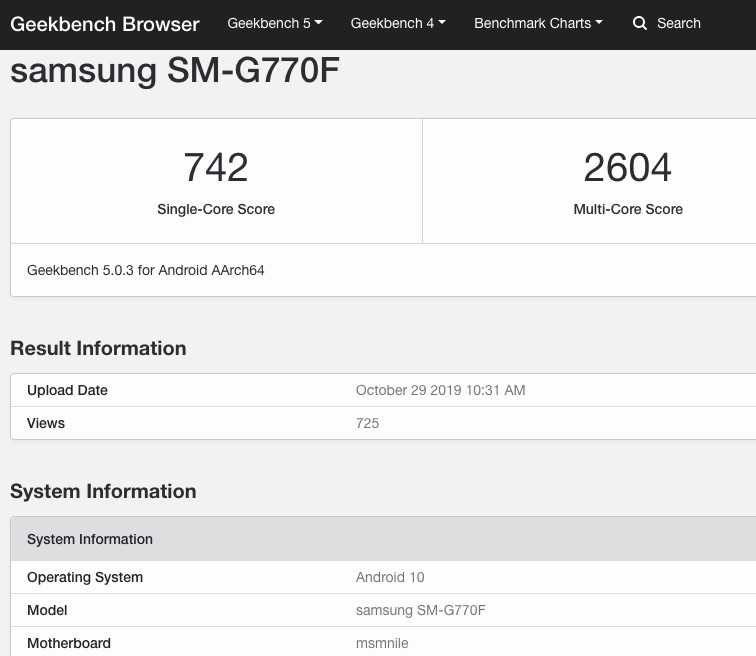Click the October 29 2019 upload date value

pos(440,390)
